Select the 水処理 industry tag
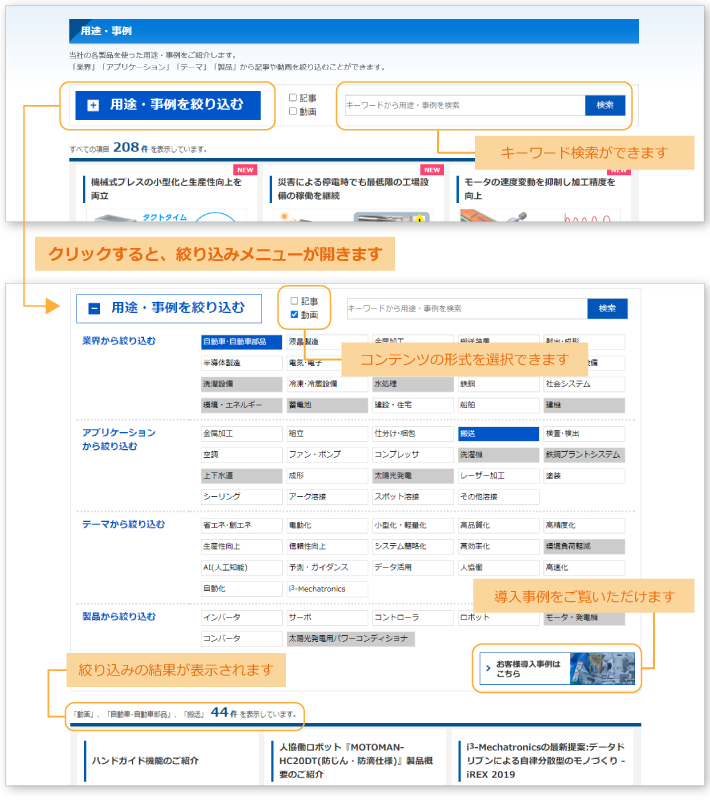 [x=413, y=384]
